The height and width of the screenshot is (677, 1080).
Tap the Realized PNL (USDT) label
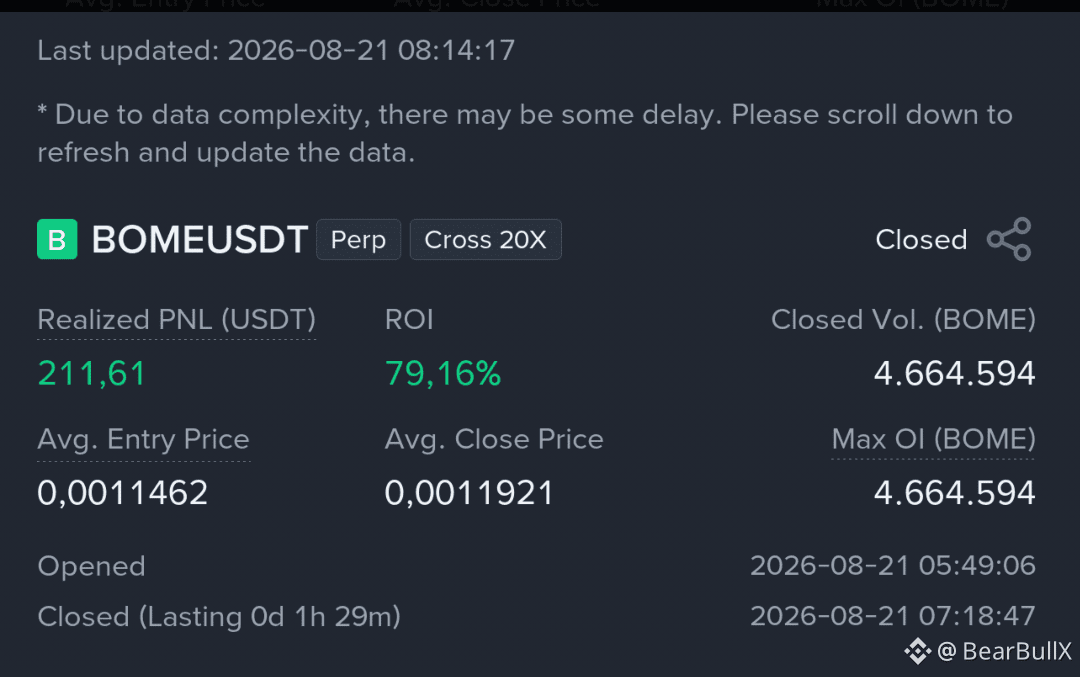(176, 320)
